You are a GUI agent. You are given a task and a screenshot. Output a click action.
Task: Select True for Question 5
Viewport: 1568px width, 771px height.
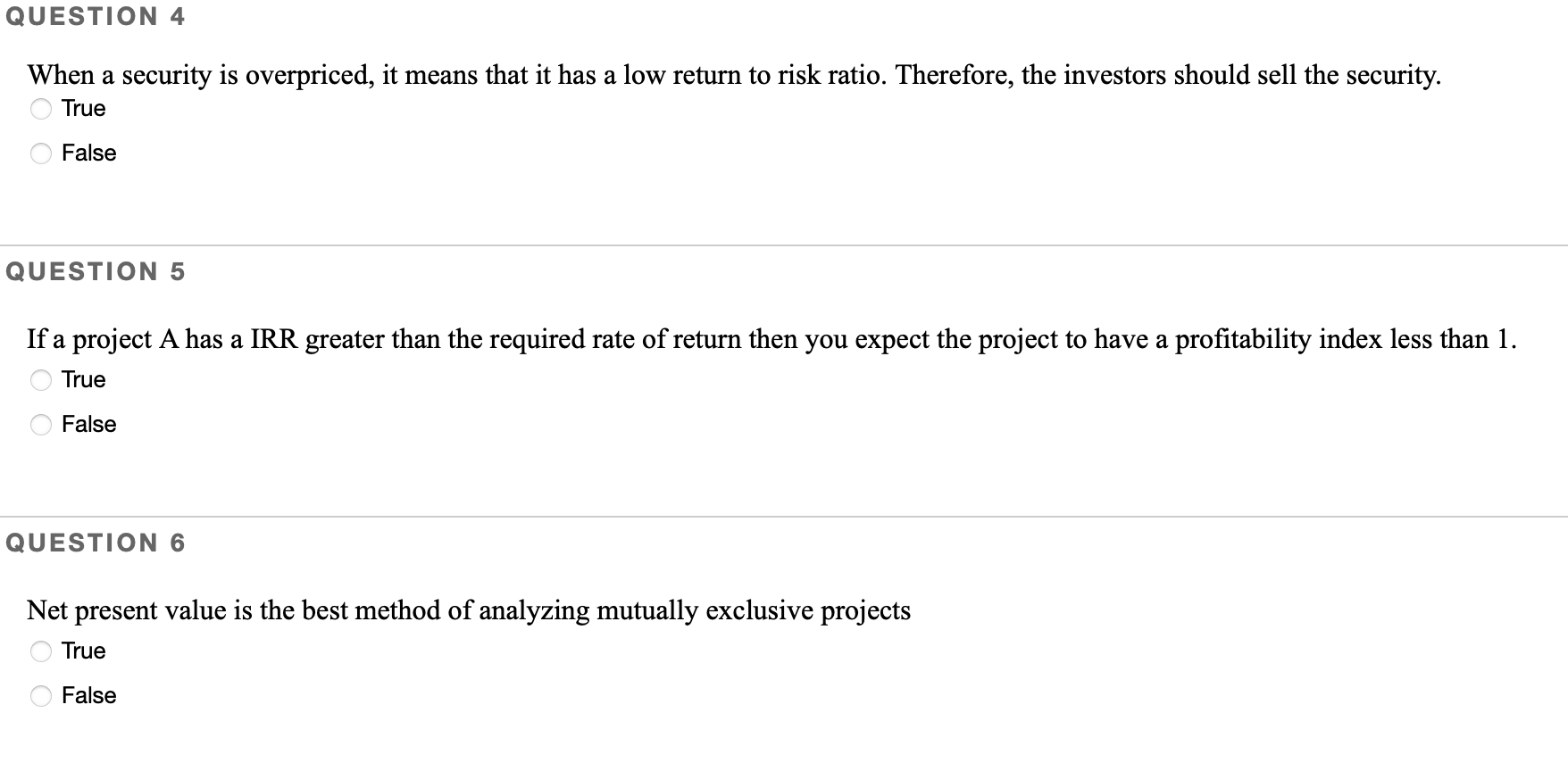(41, 380)
